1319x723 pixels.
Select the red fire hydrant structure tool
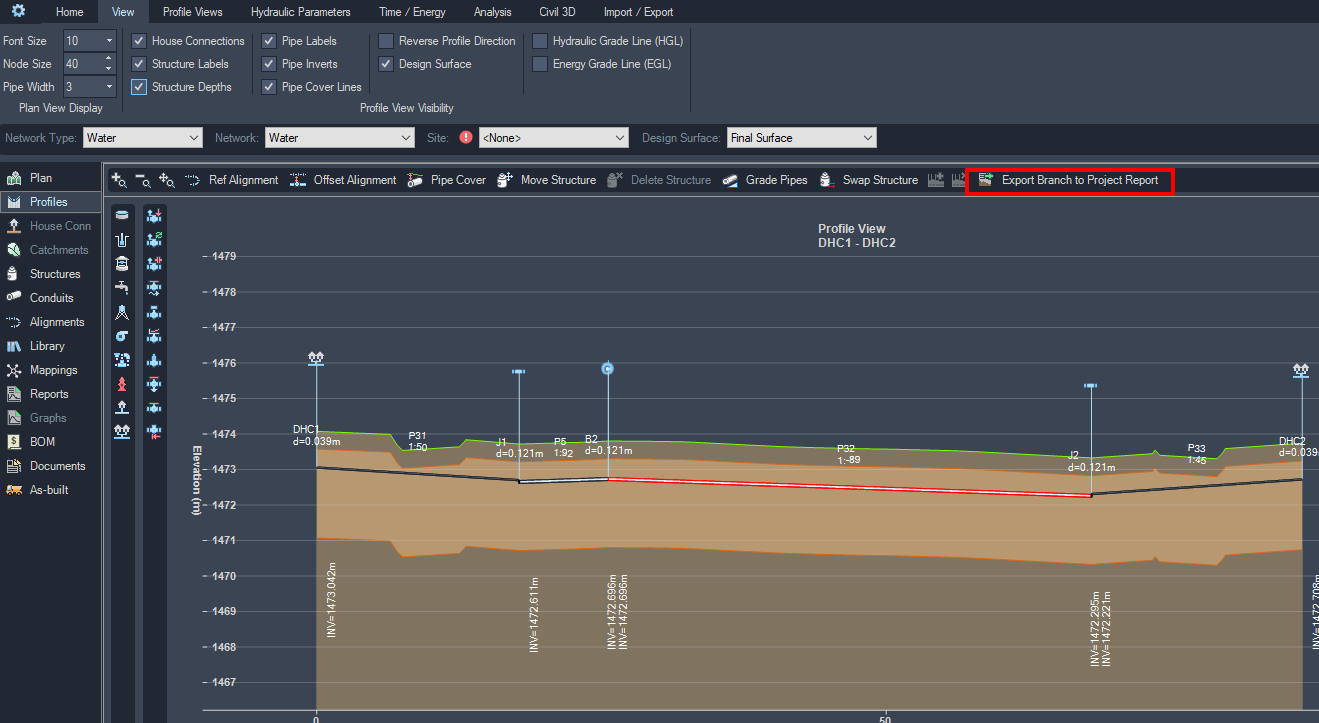pyautogui.click(x=122, y=384)
